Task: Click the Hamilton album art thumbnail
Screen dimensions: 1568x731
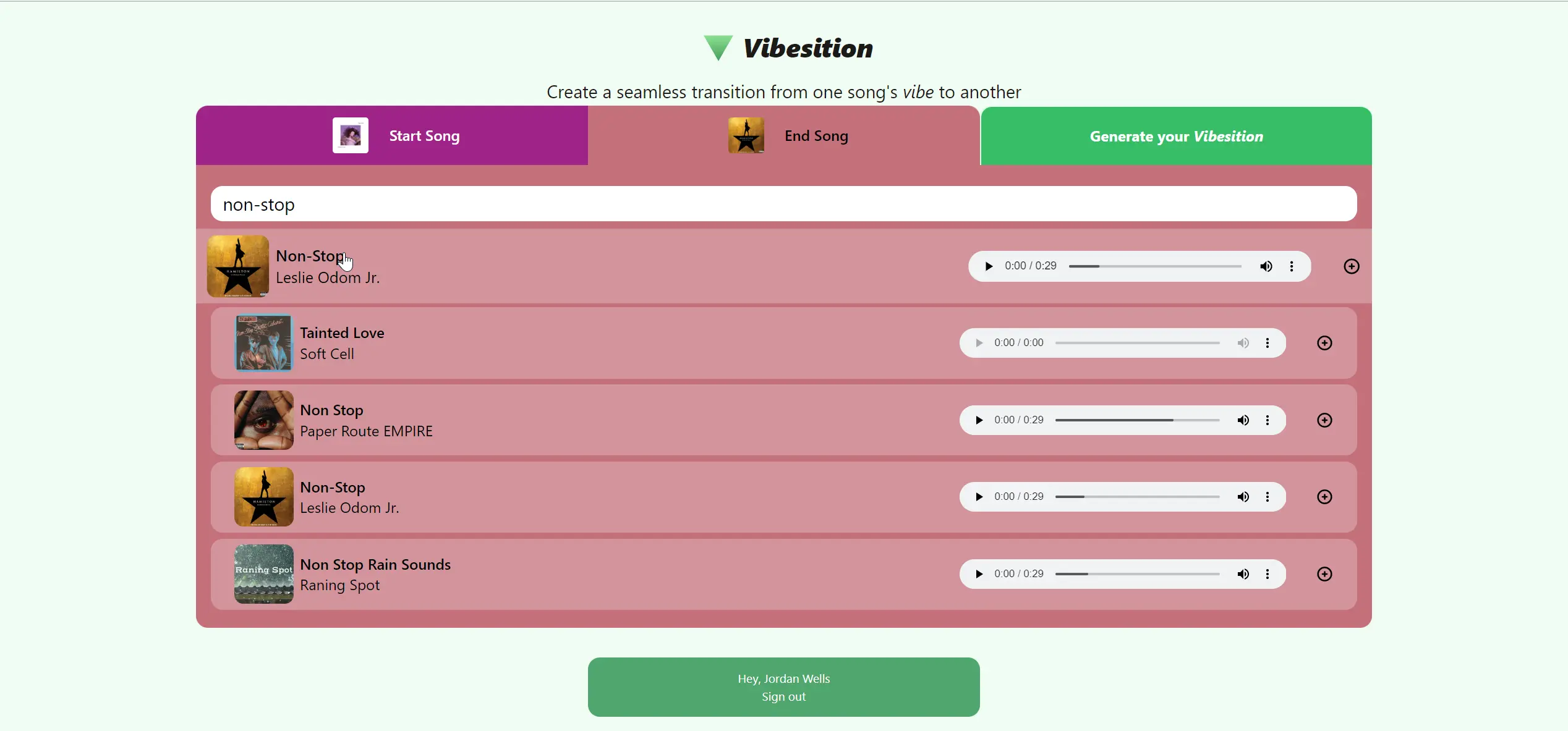Action: (237, 266)
